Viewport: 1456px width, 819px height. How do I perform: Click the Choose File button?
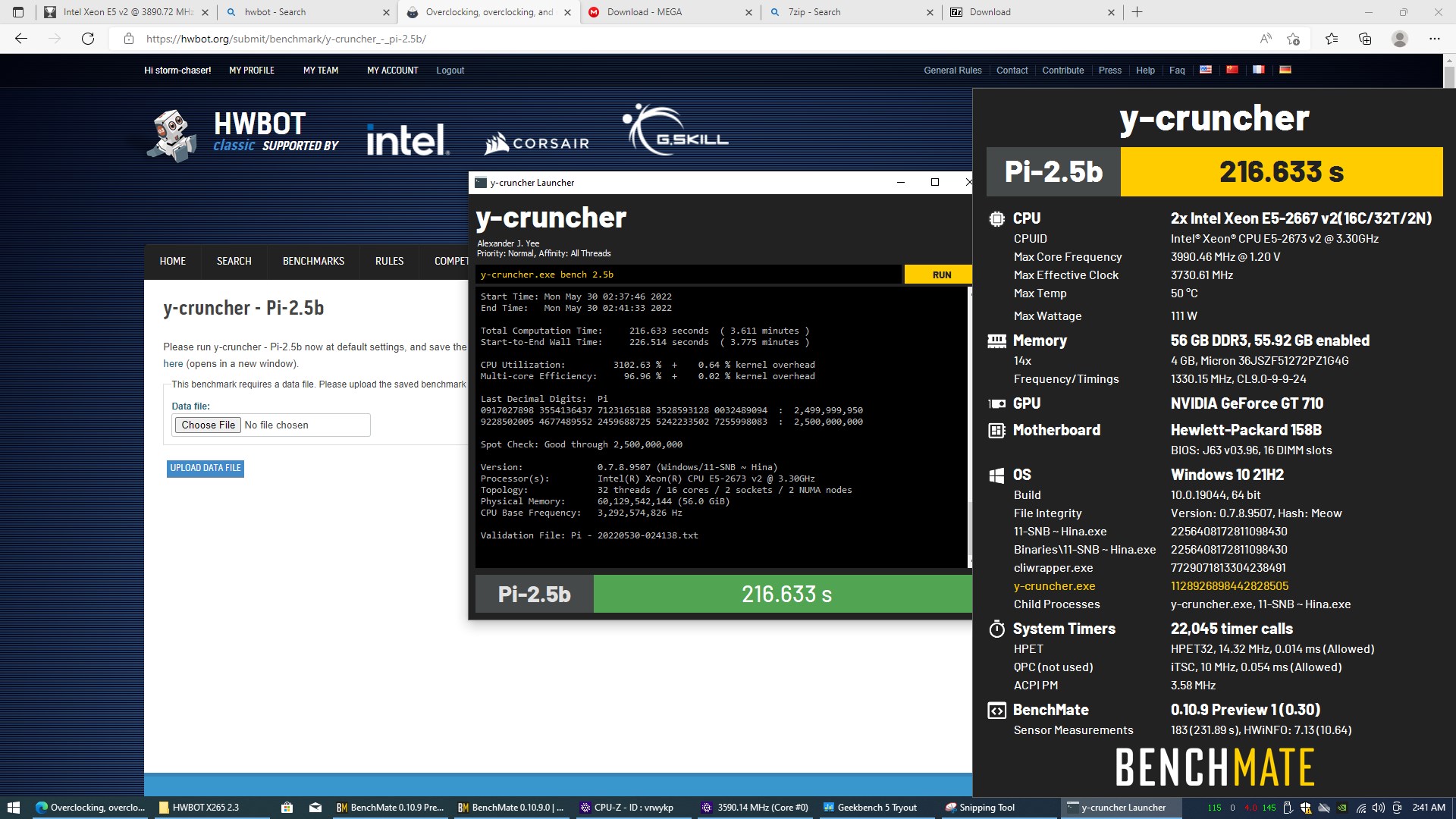(x=208, y=425)
